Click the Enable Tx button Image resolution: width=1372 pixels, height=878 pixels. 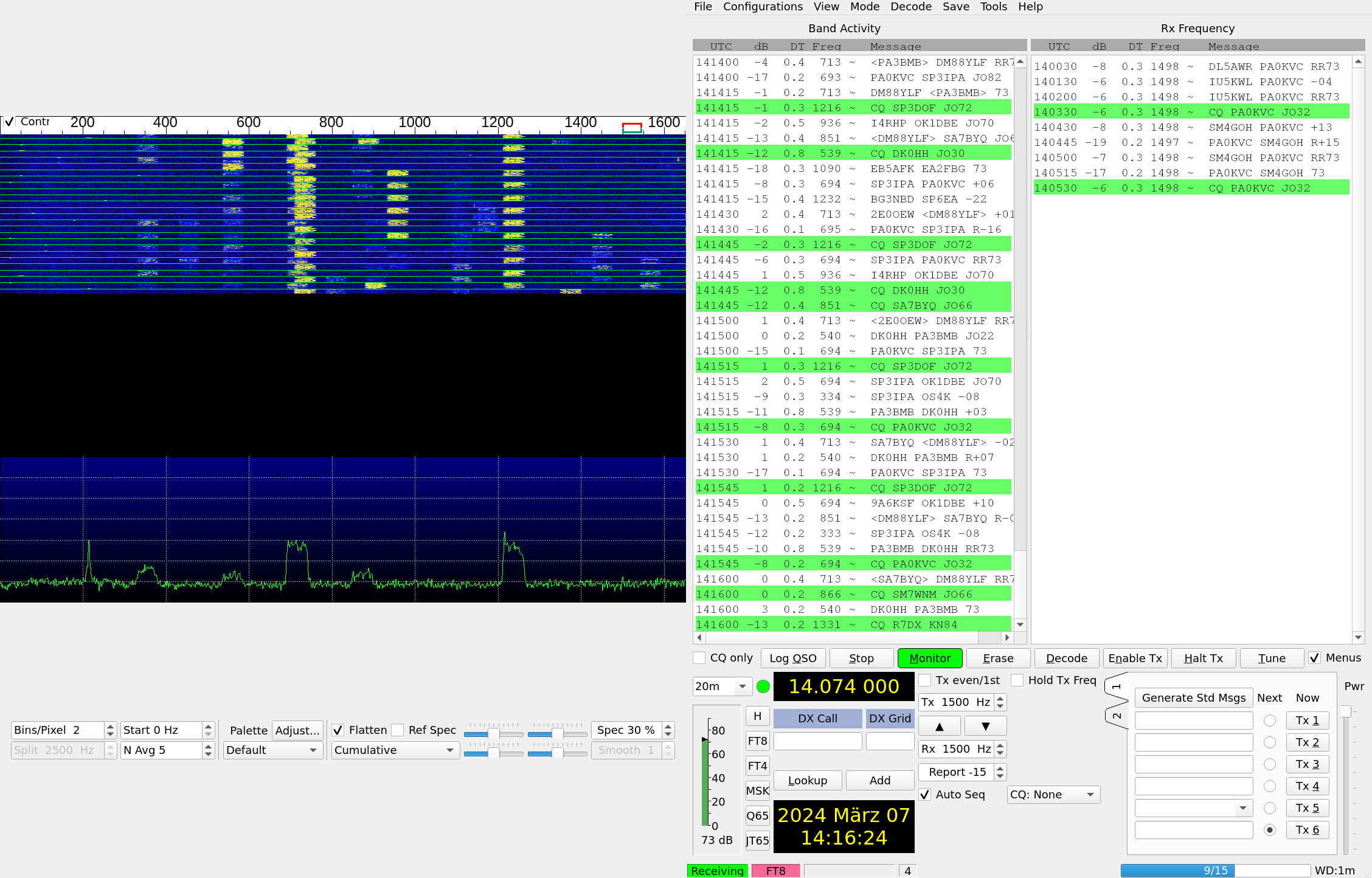(x=1135, y=658)
